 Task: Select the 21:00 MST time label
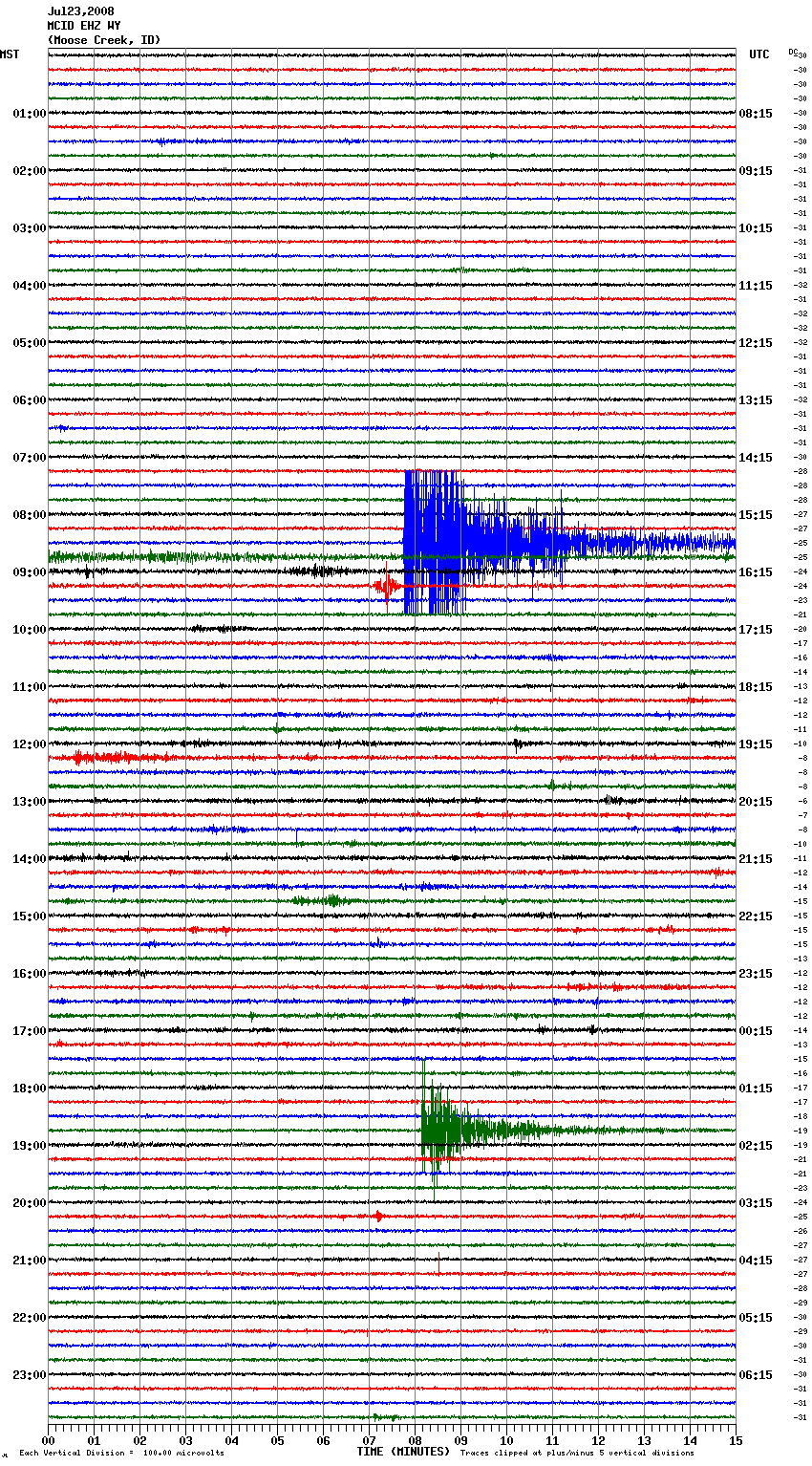30,1261
